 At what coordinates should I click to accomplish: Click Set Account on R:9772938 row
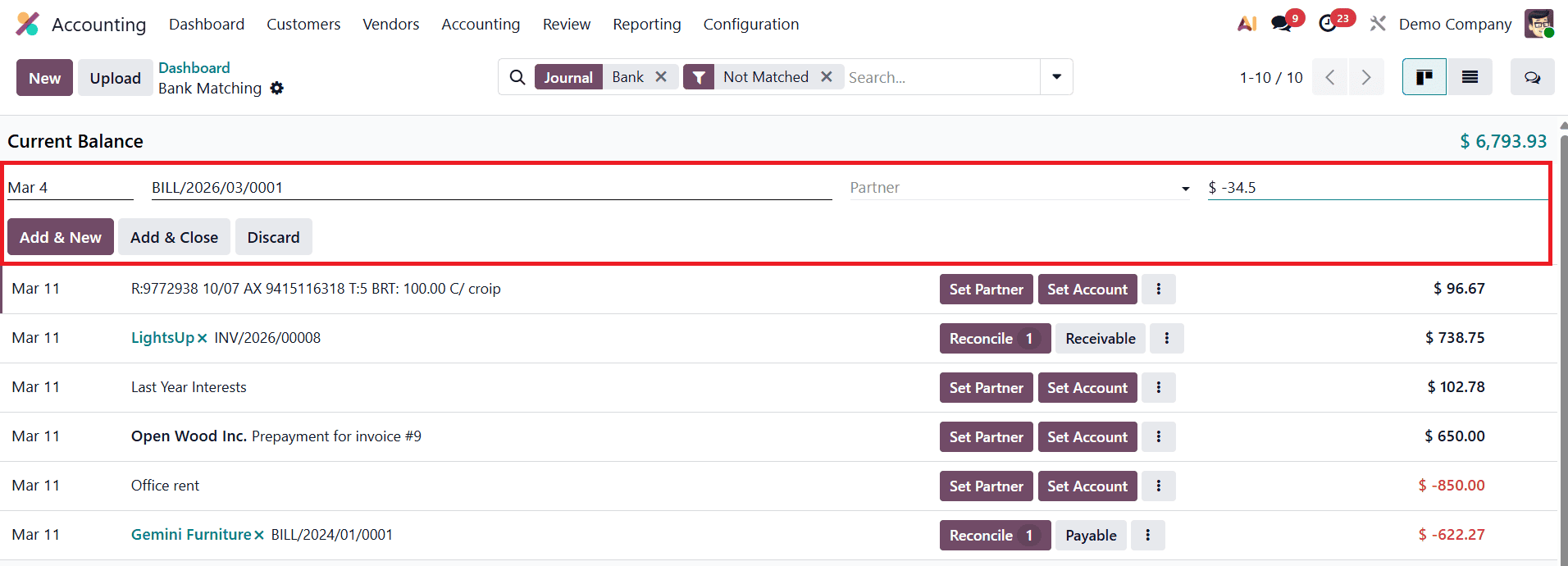1087,289
